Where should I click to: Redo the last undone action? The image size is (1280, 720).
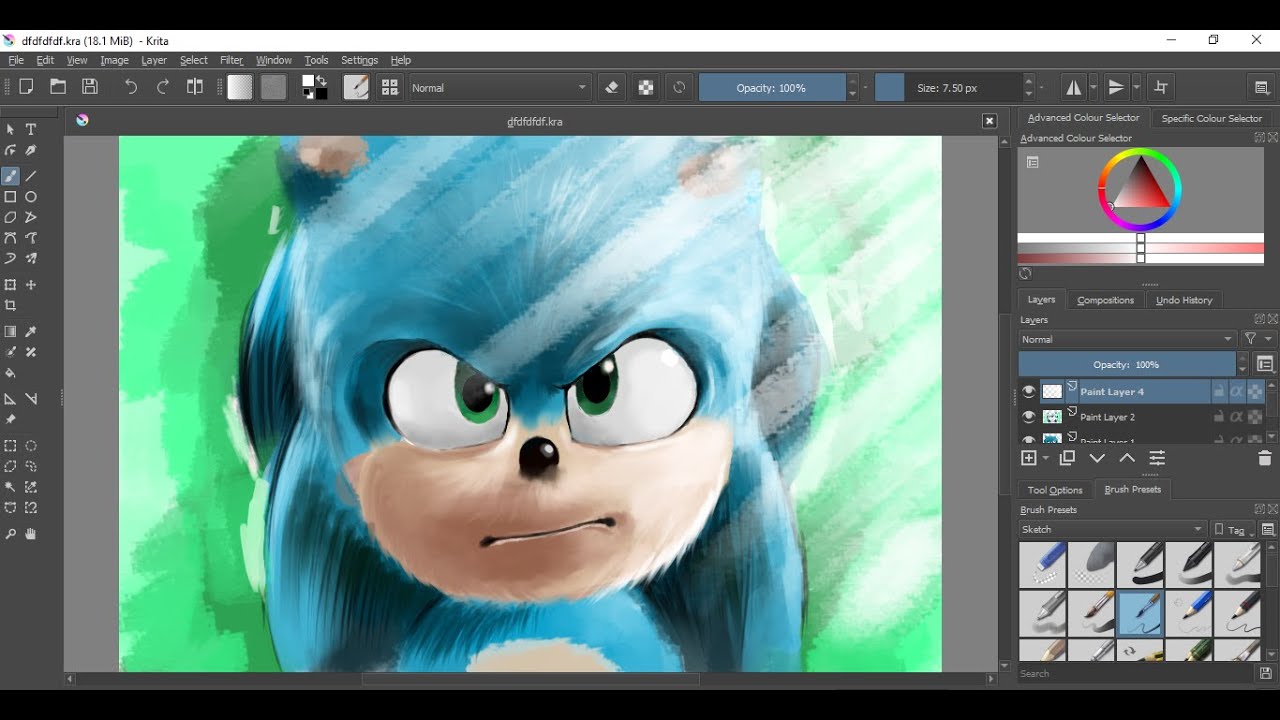(x=163, y=87)
